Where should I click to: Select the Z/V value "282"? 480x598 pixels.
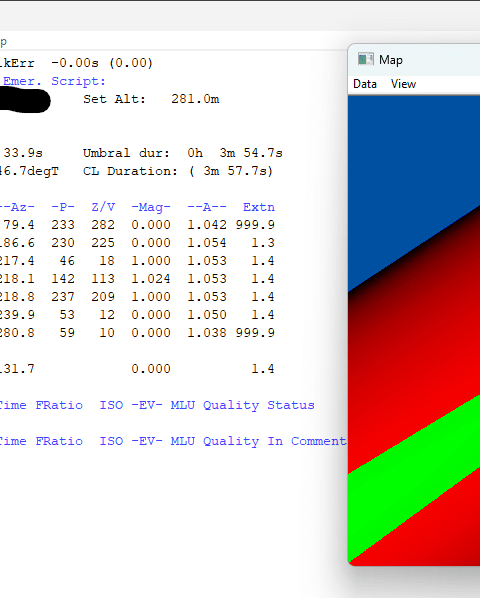tap(103, 225)
